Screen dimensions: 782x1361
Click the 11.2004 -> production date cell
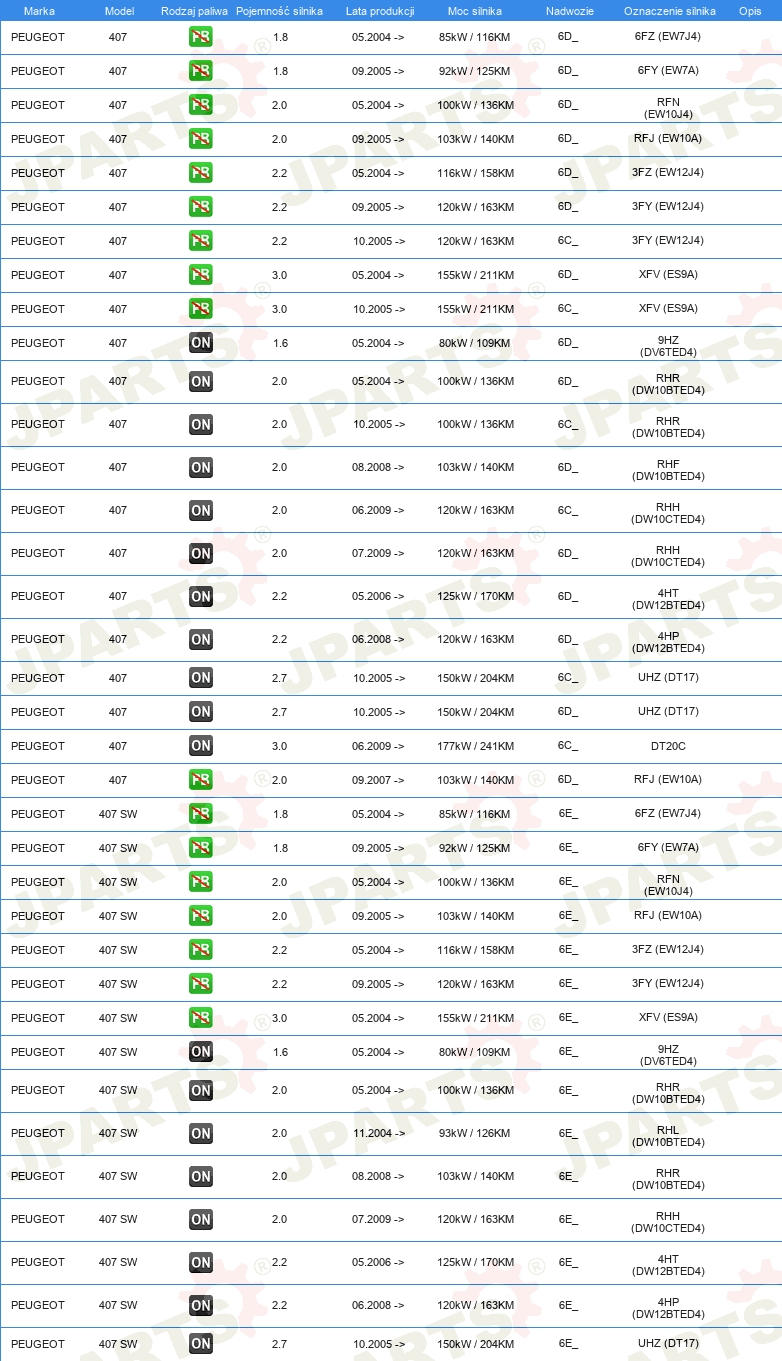pos(379,1133)
